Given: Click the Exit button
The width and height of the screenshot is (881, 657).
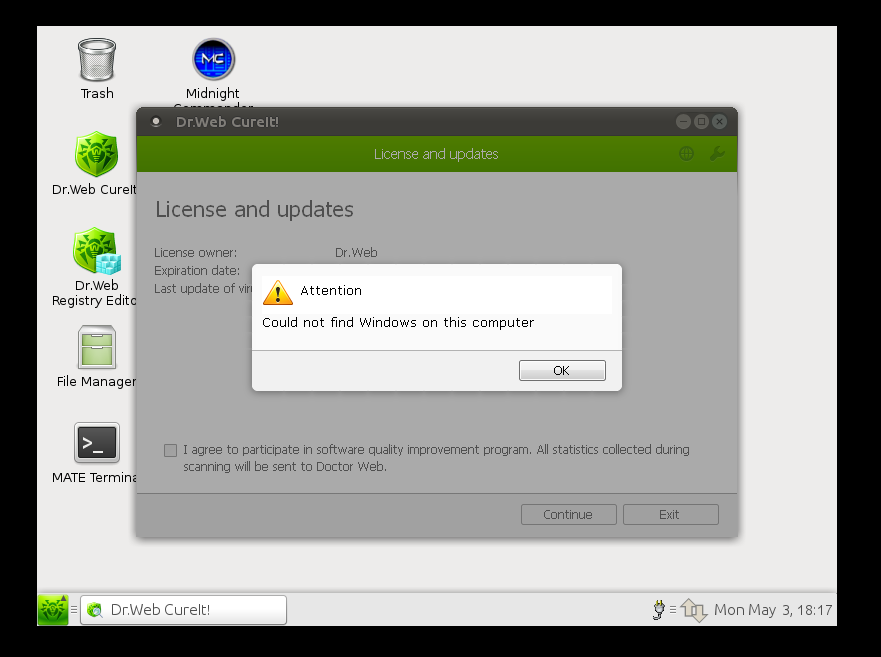Looking at the screenshot, I should click(x=670, y=514).
